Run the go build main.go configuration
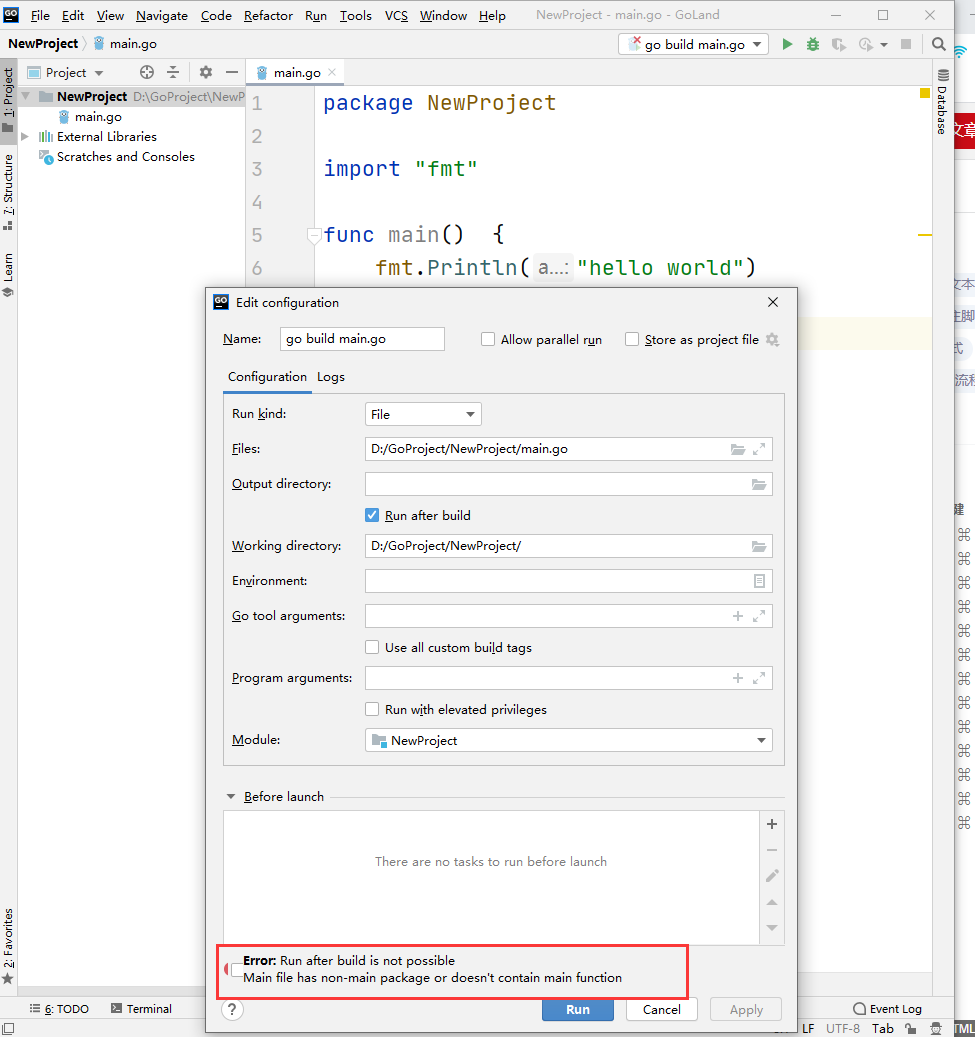This screenshot has height=1037, width=975. pos(787,44)
